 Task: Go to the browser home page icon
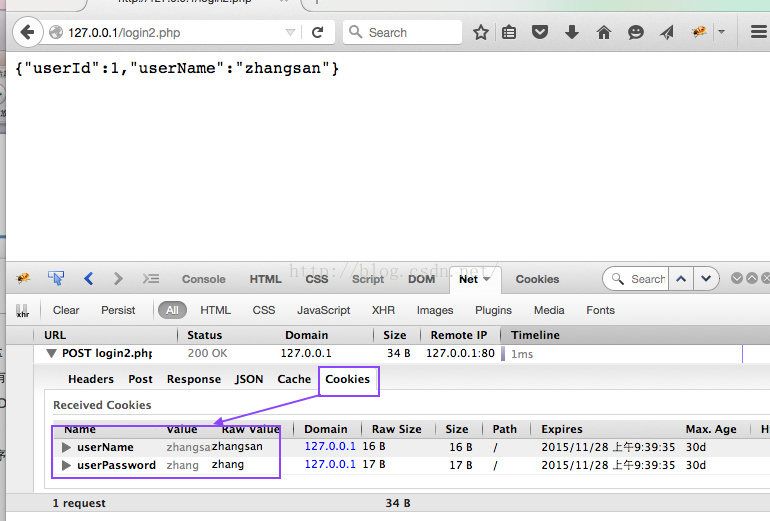pyautogui.click(x=604, y=32)
